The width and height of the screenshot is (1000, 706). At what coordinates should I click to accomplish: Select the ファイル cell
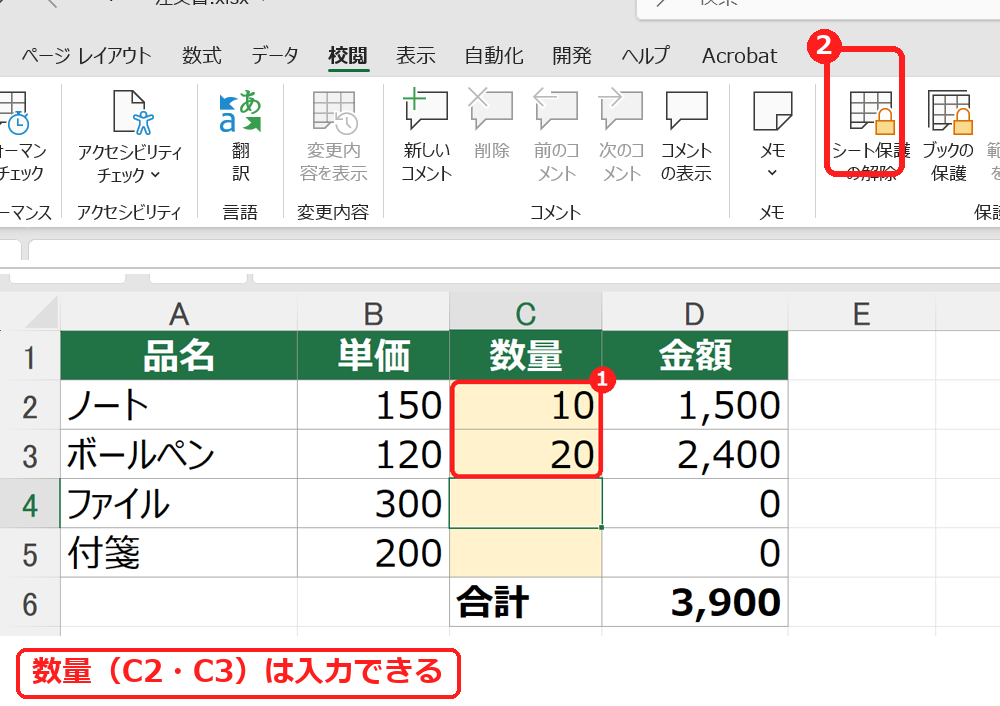(x=179, y=503)
